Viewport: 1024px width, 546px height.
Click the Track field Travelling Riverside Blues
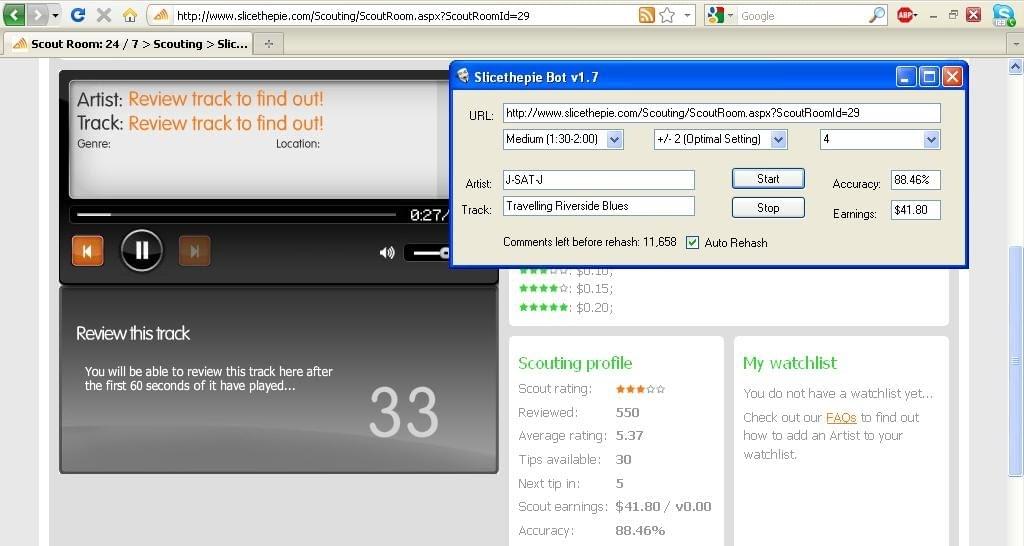pos(599,206)
